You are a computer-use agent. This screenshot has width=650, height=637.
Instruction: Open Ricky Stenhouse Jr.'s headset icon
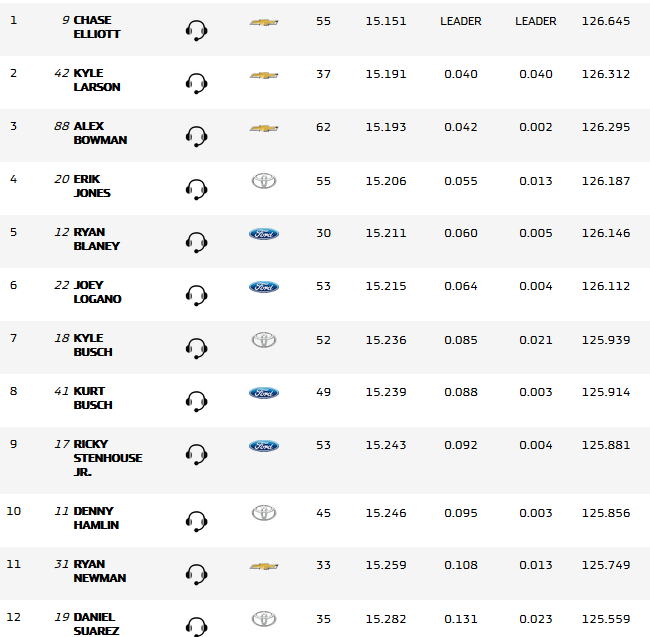[x=197, y=454]
